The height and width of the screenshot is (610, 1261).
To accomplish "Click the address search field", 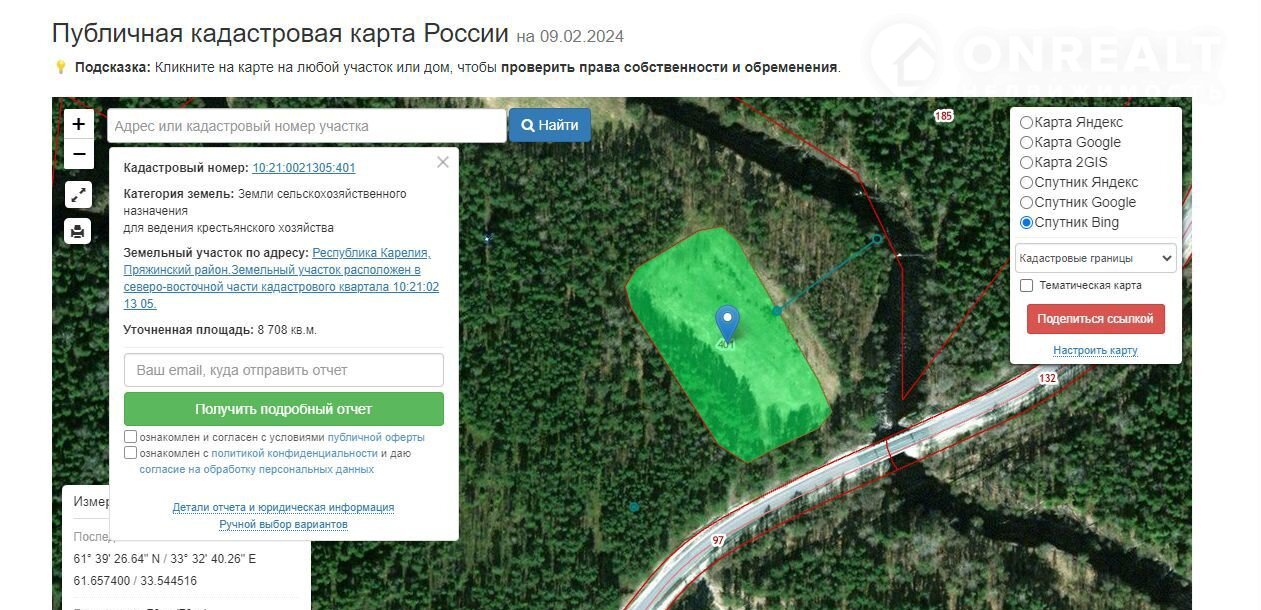I will point(306,126).
